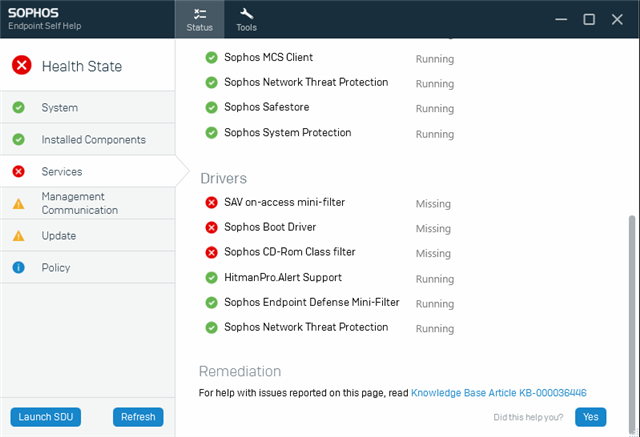
Task: Click the warning triangle beside Update
Action: [18, 235]
